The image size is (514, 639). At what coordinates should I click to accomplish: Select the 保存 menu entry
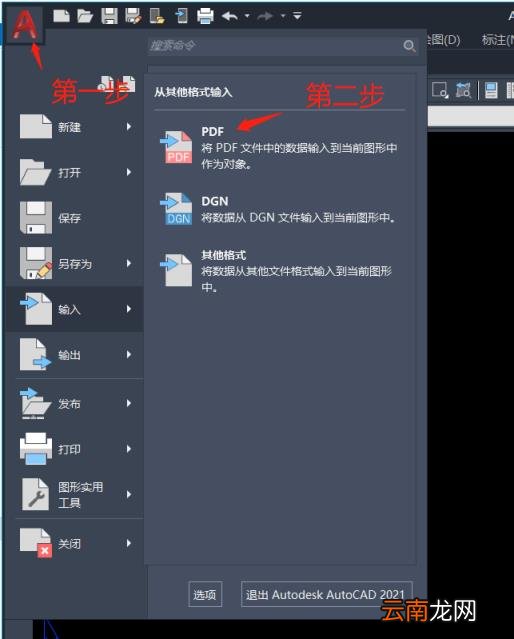pyautogui.click(x=75, y=218)
